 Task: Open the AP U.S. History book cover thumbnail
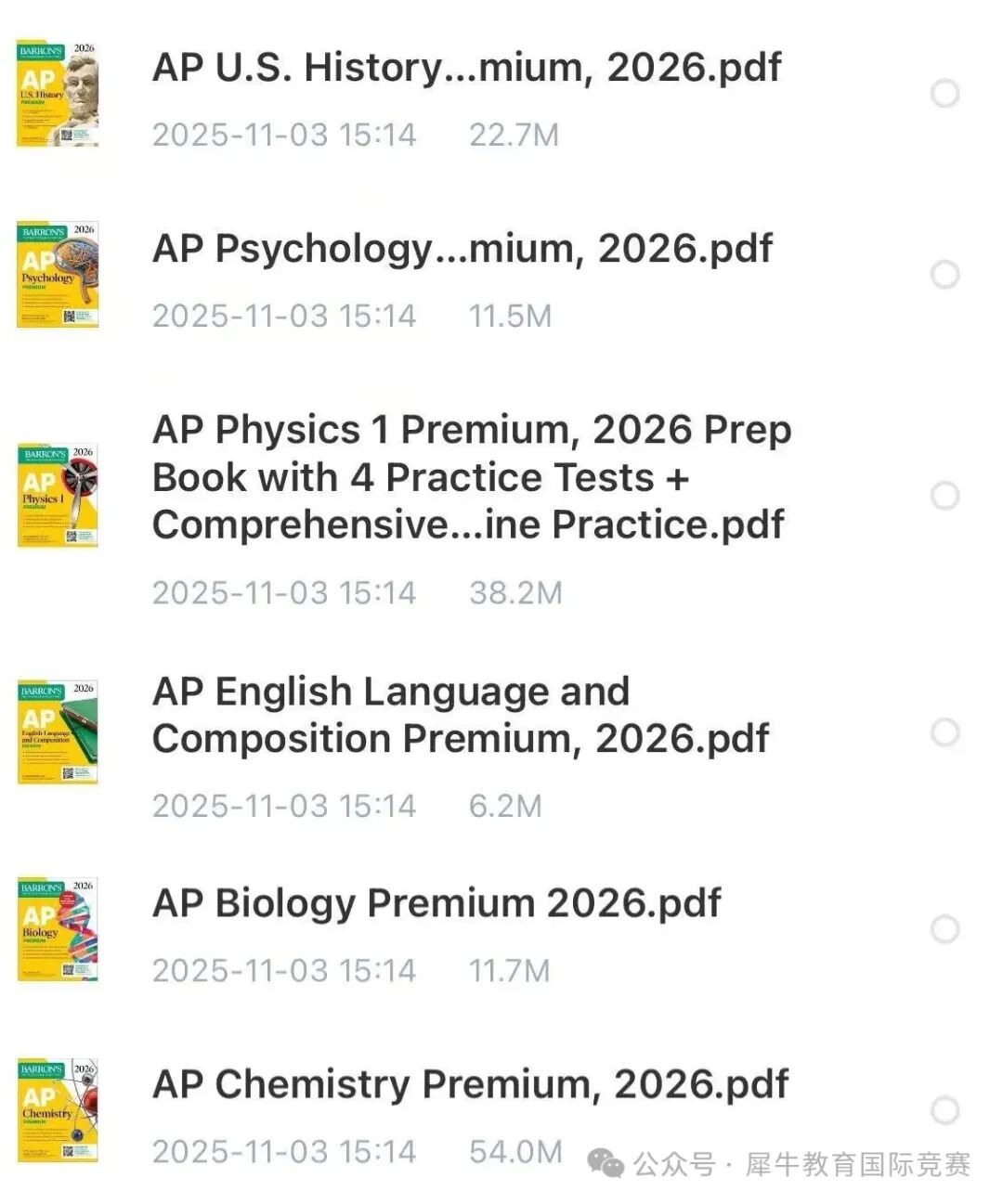pos(58,94)
